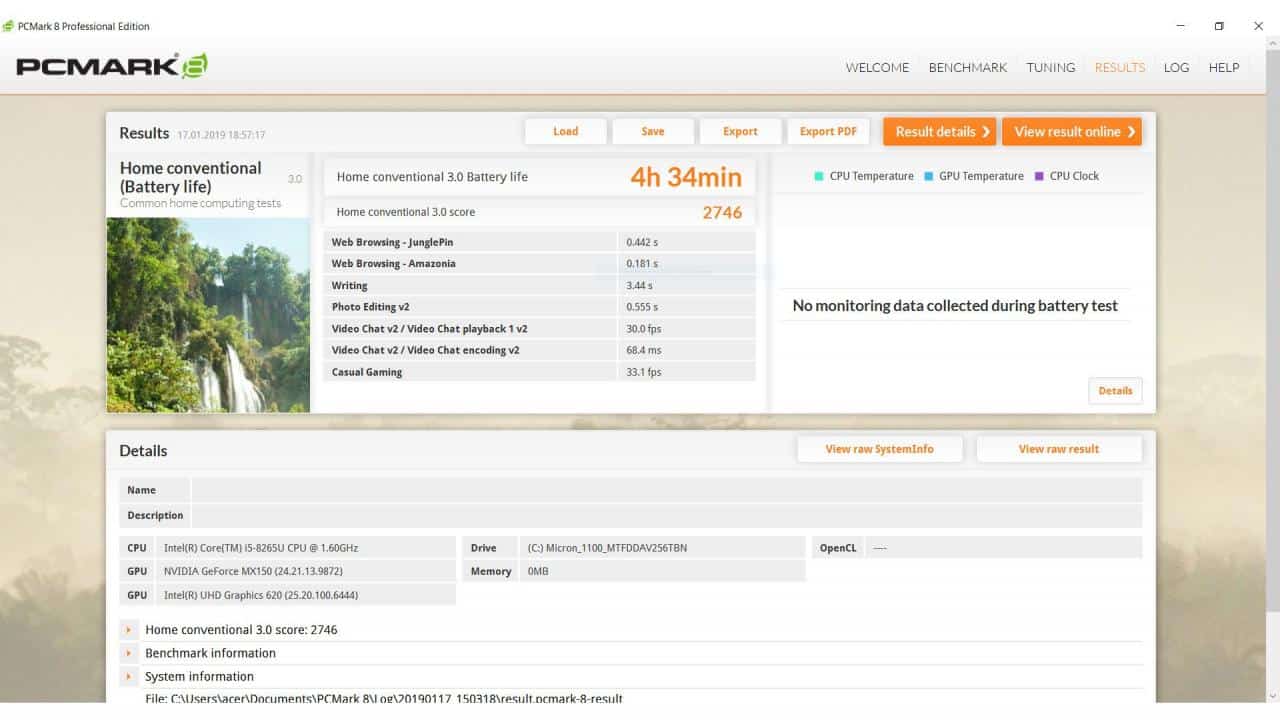Click View result online
Viewport: 1280px width, 720px height.
tap(1072, 131)
